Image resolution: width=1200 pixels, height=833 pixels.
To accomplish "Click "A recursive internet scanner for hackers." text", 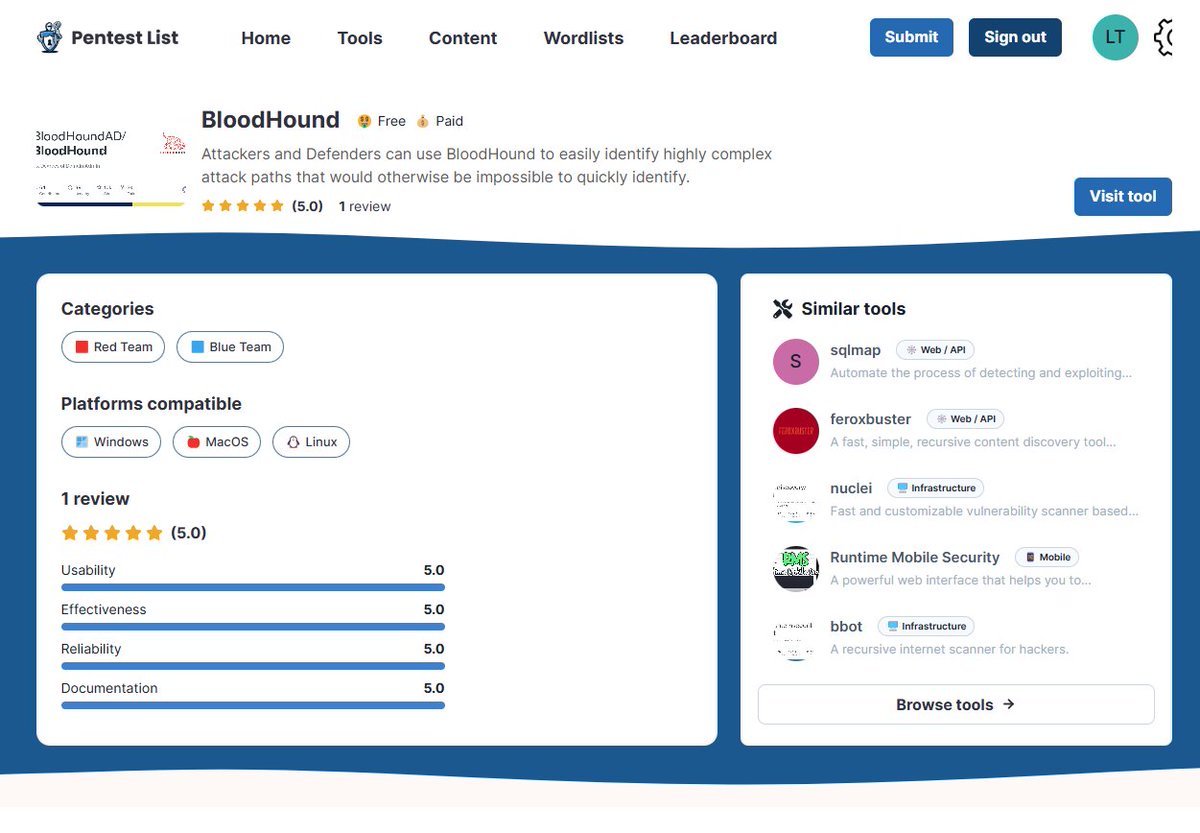I will click(949, 649).
